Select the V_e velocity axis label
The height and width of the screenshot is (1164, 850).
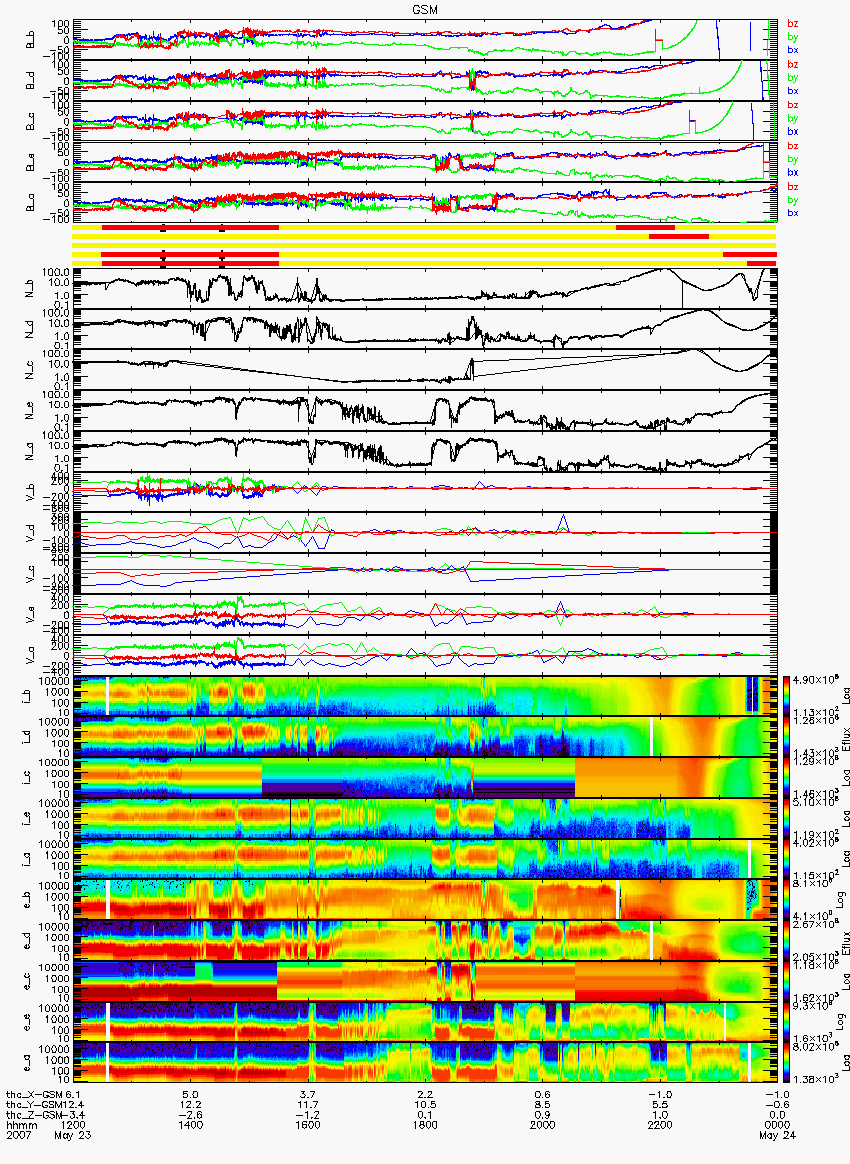(30, 615)
